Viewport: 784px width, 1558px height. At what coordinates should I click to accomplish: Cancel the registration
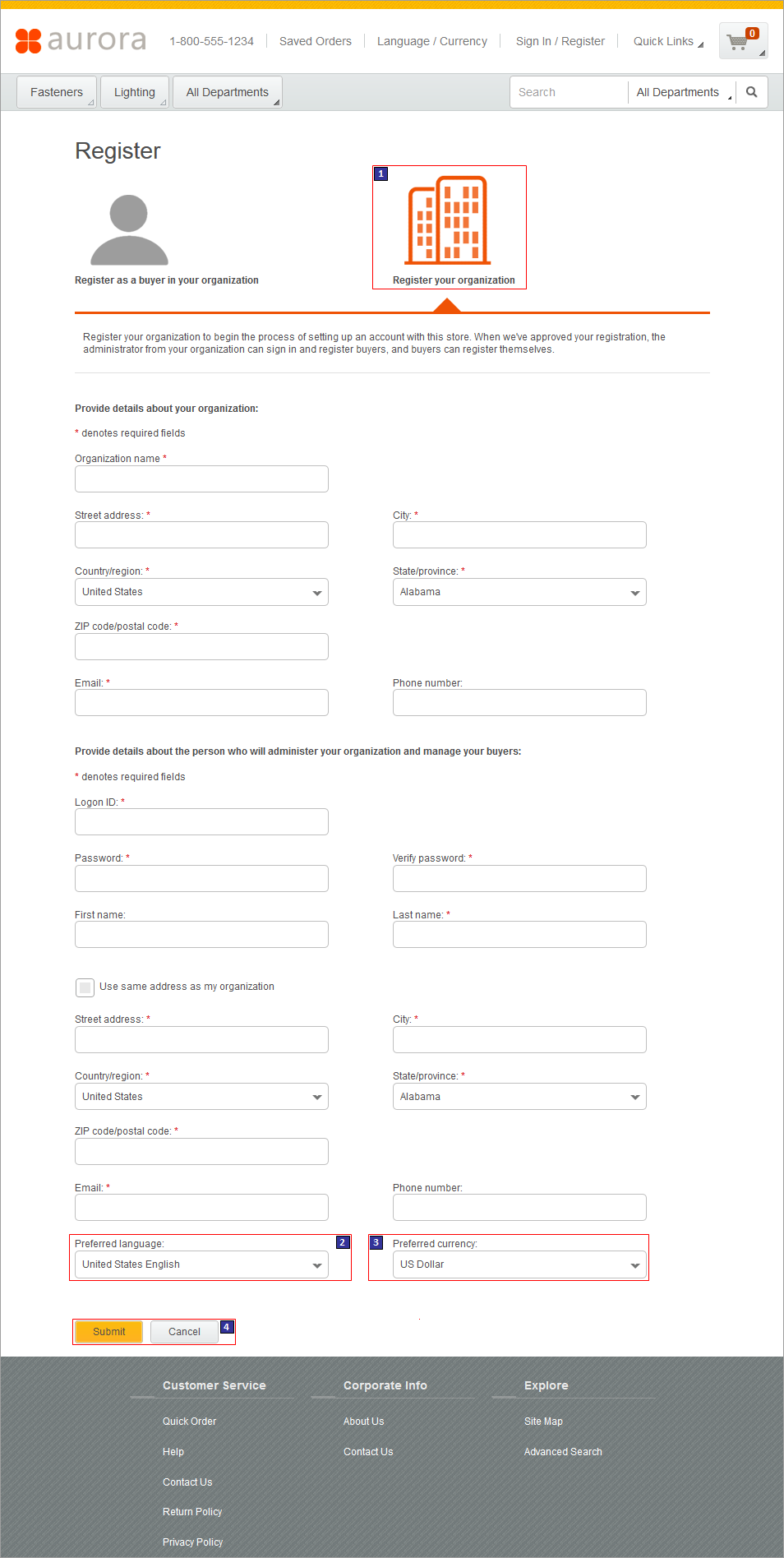coord(183,1331)
